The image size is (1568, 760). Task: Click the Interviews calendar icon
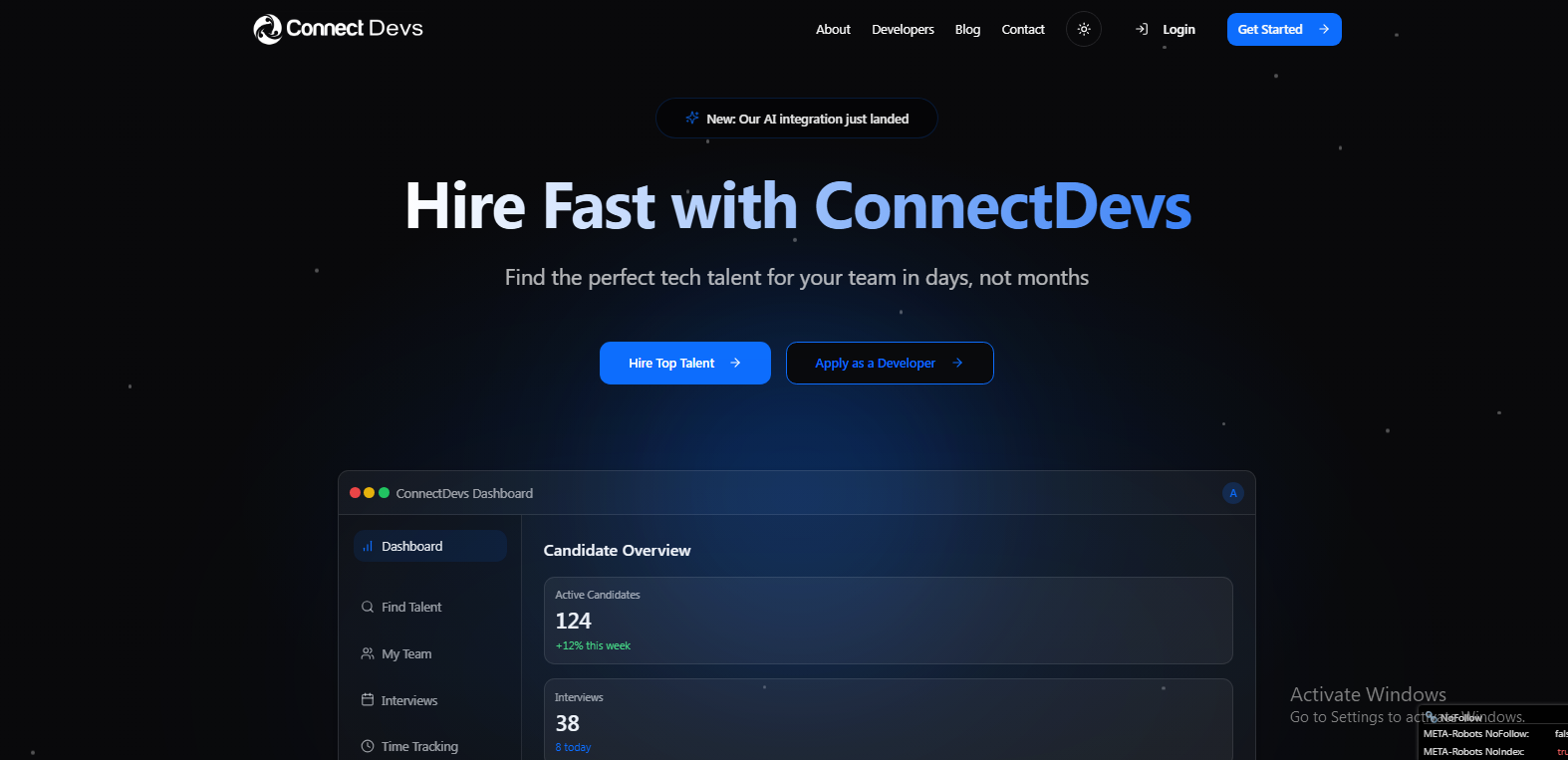tap(368, 700)
